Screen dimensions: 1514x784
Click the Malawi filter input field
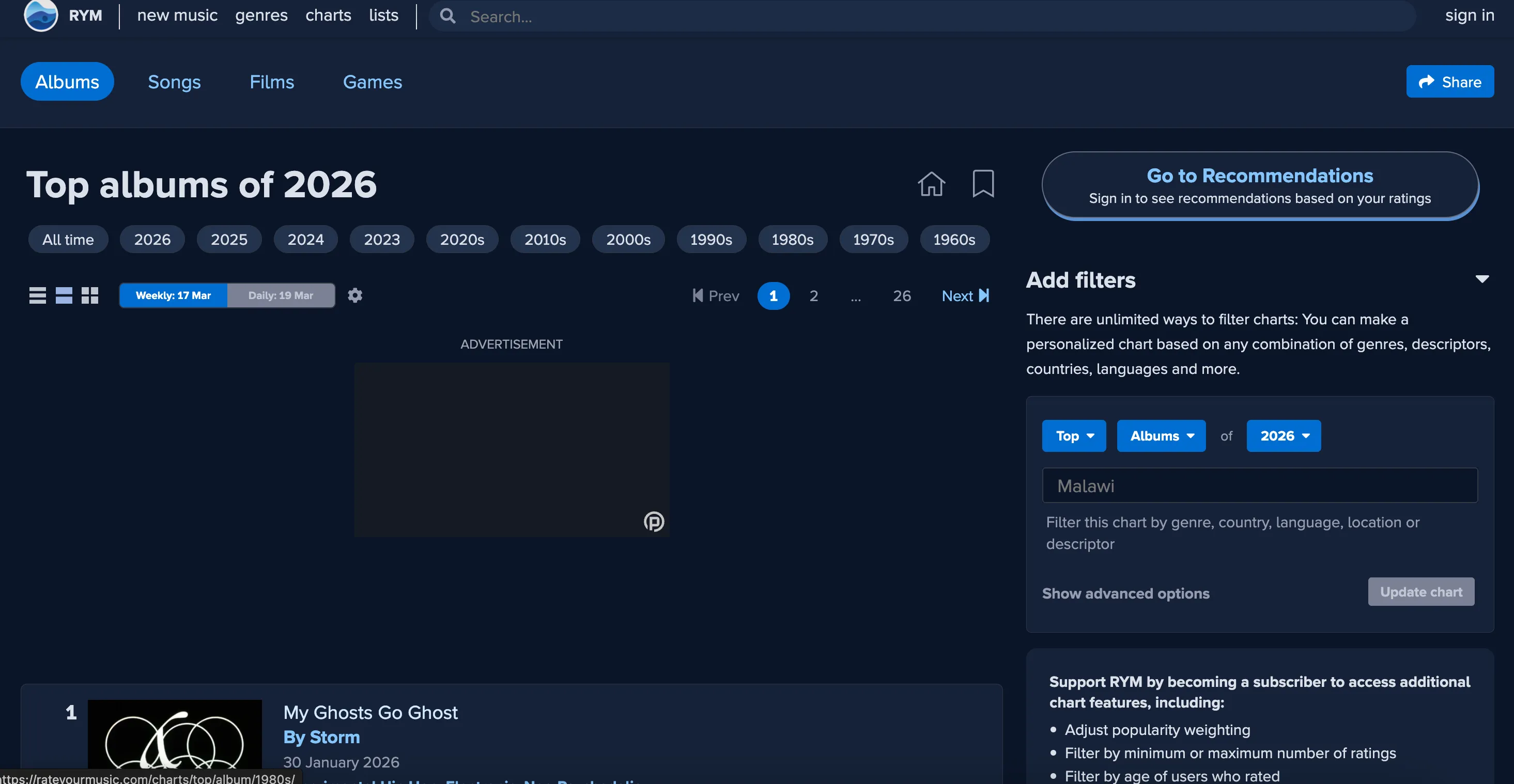pyautogui.click(x=1258, y=485)
